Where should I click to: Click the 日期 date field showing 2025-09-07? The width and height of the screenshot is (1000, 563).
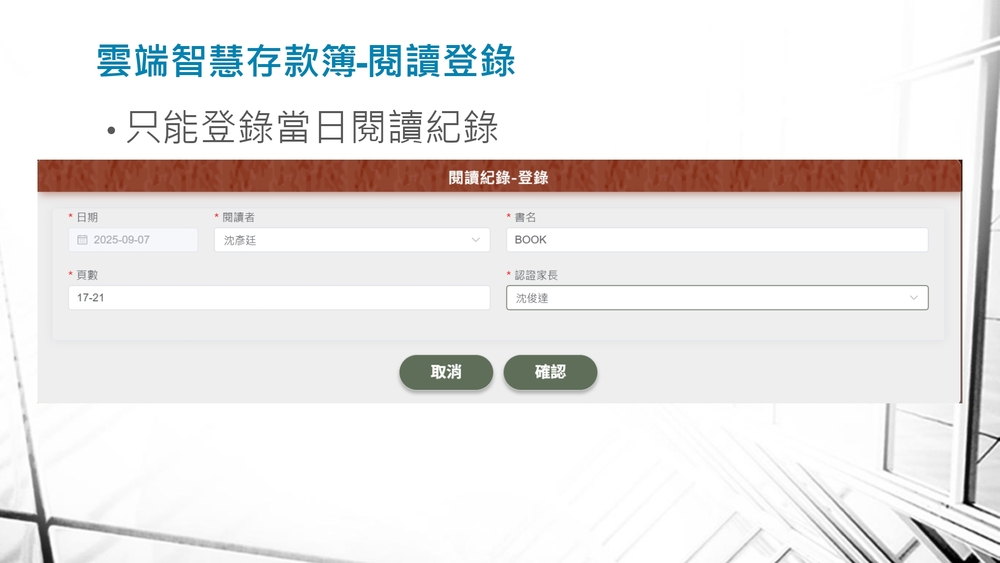pyautogui.click(x=133, y=240)
